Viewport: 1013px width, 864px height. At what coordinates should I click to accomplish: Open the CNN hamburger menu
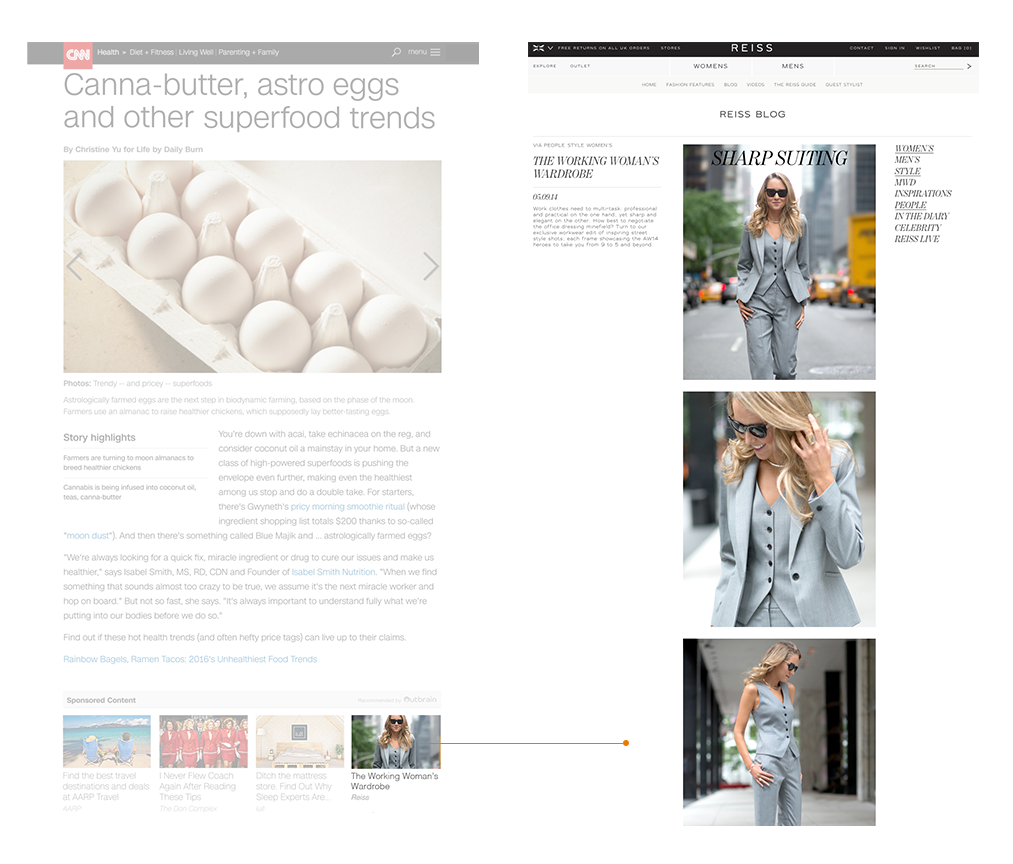click(435, 52)
